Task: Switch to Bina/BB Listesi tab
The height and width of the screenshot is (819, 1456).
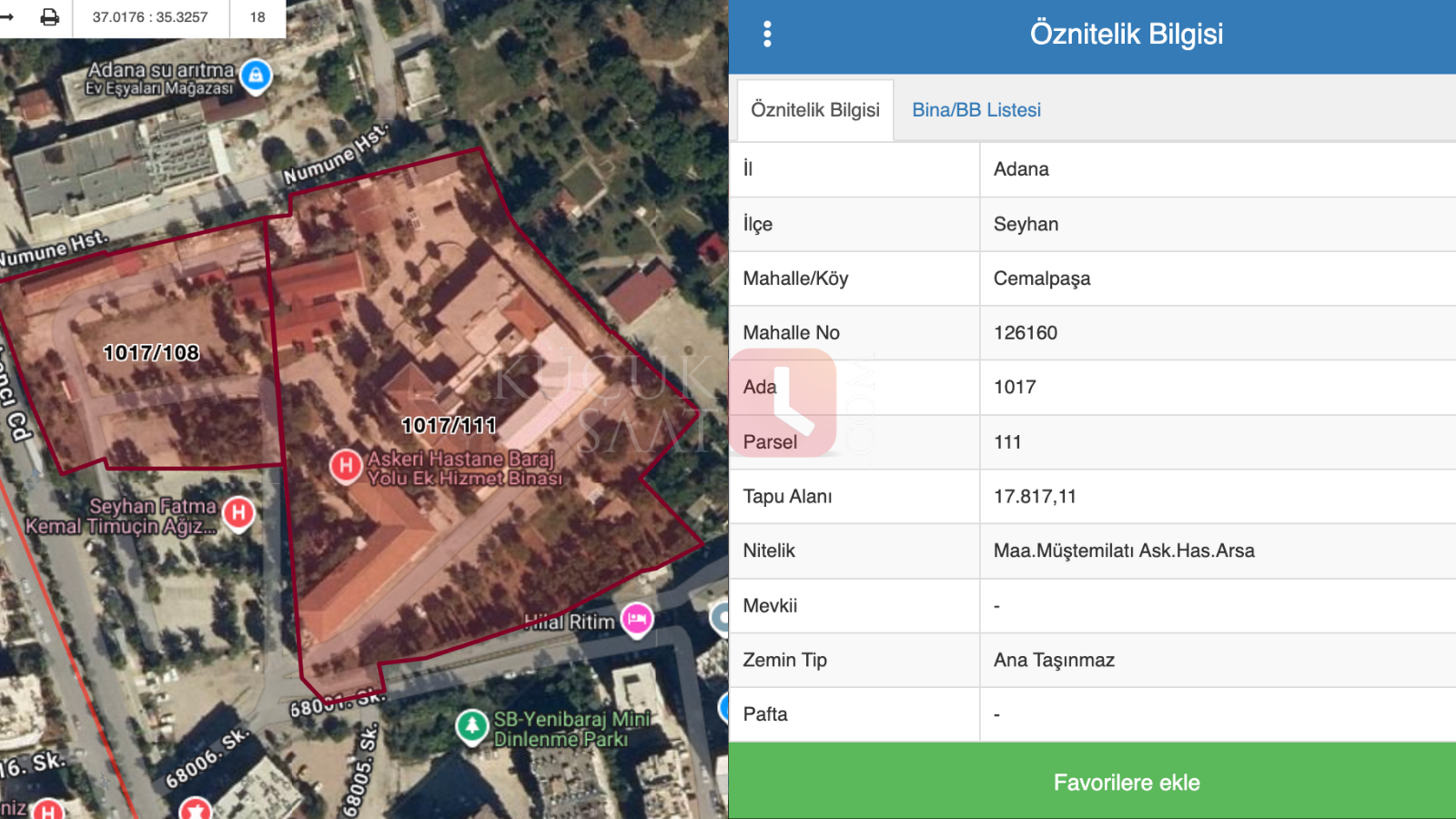Action: pos(976,110)
